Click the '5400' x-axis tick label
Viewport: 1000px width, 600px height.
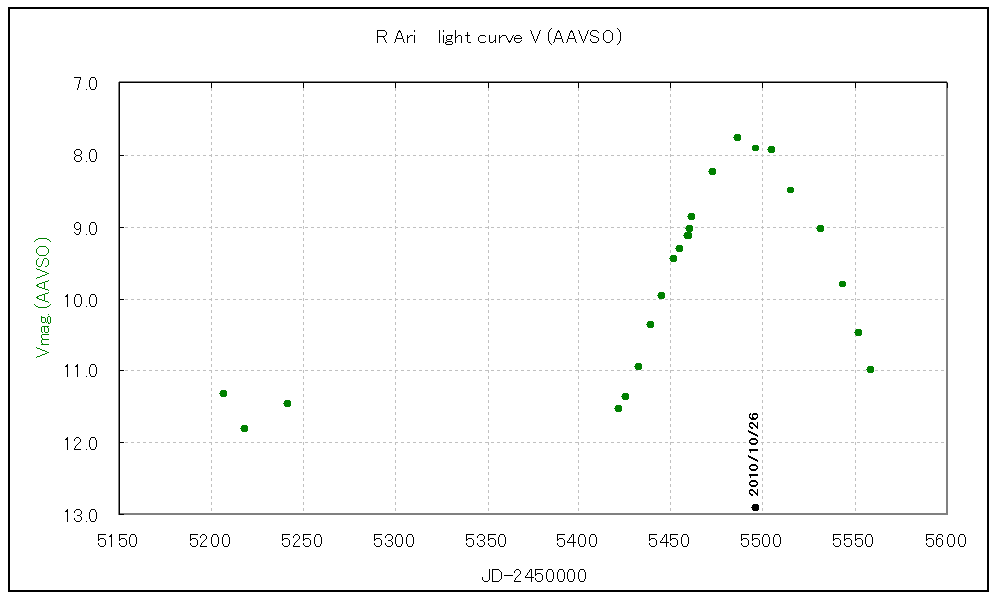(x=578, y=541)
